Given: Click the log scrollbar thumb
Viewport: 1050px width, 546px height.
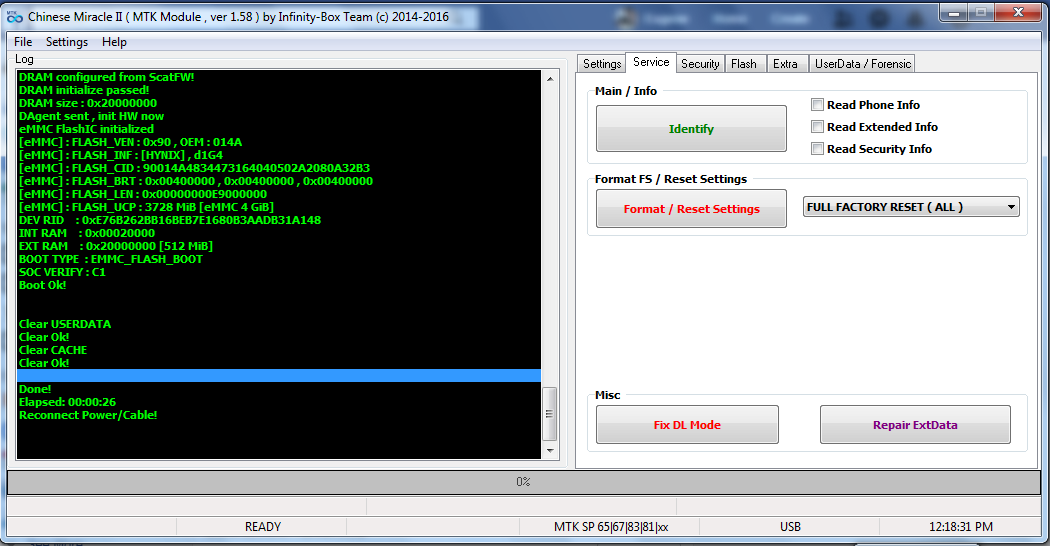Looking at the screenshot, I should (550, 414).
